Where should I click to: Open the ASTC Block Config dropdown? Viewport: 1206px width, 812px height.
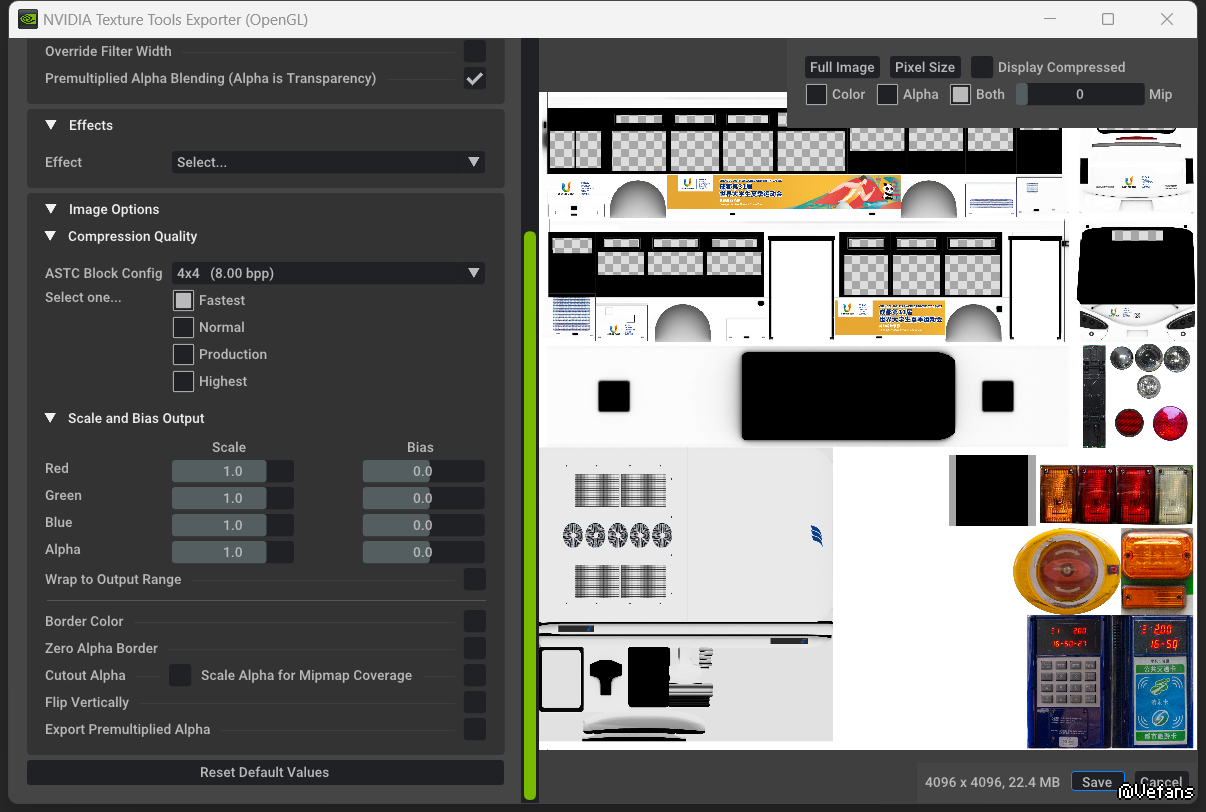[328, 273]
